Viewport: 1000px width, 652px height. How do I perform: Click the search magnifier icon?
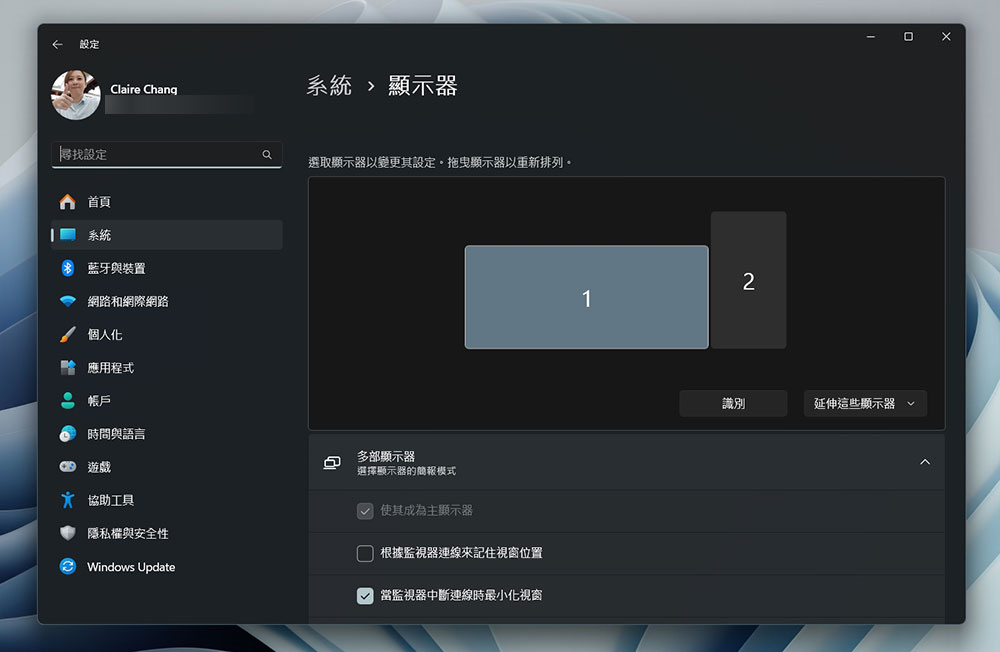[267, 154]
